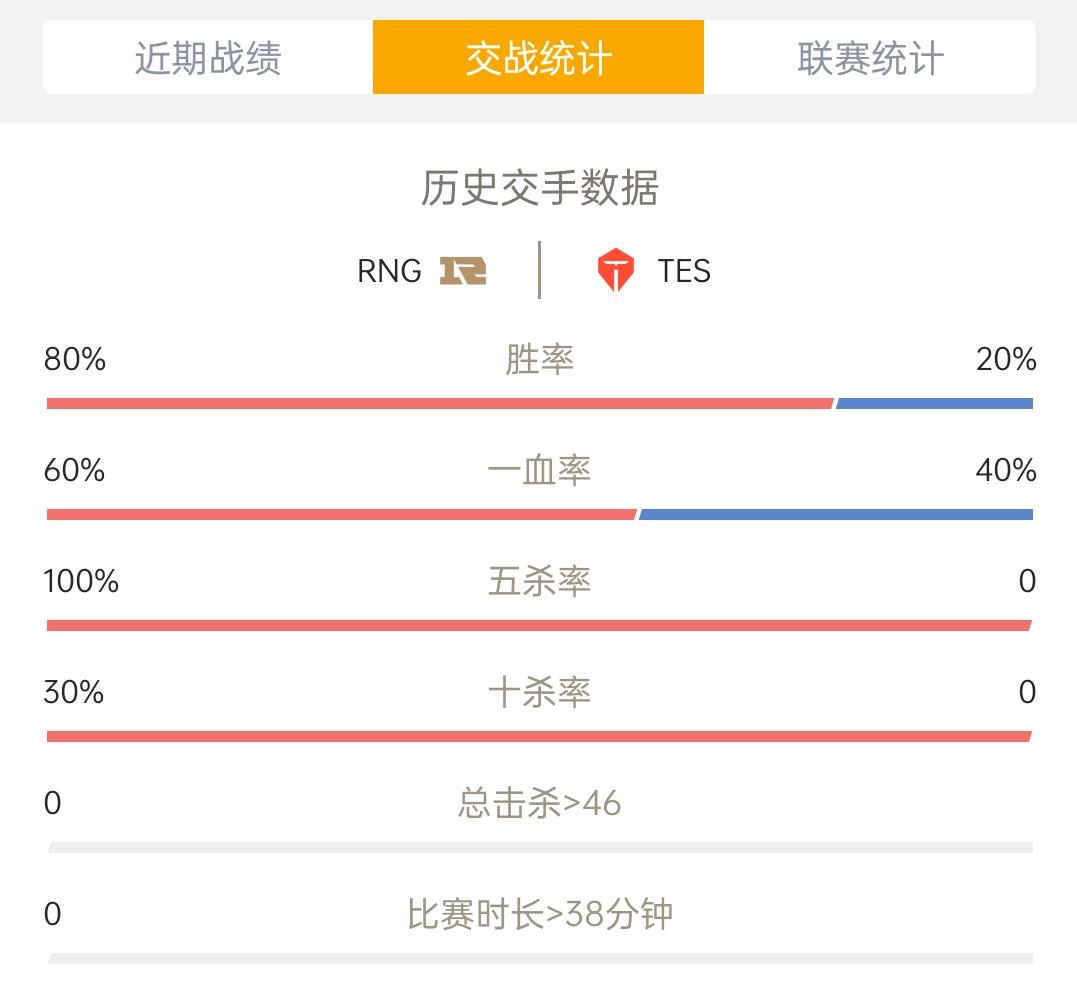This screenshot has height=998, width=1077.
Task: Click the empty 比赛时长>38分钟 bar
Action: [540, 958]
